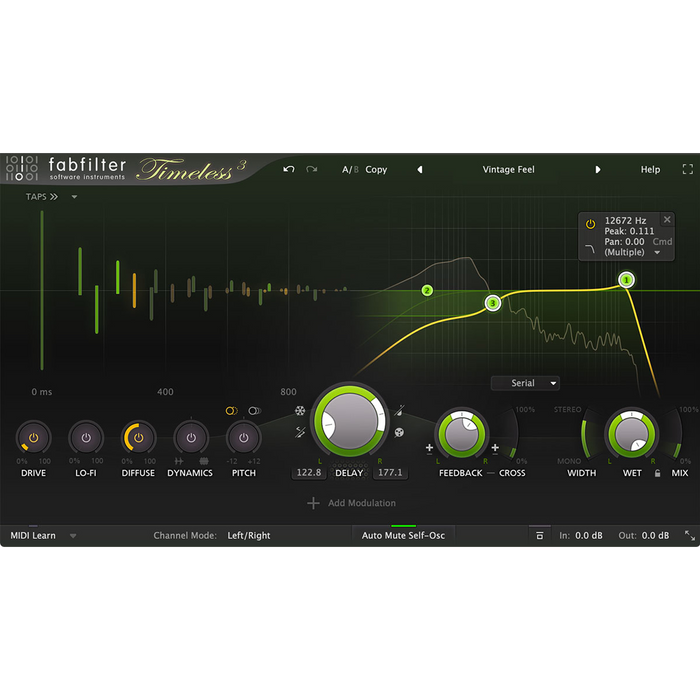Image resolution: width=700 pixels, height=700 pixels.
Task: Click the filter shape icon in band popup
Action: [x=590, y=249]
